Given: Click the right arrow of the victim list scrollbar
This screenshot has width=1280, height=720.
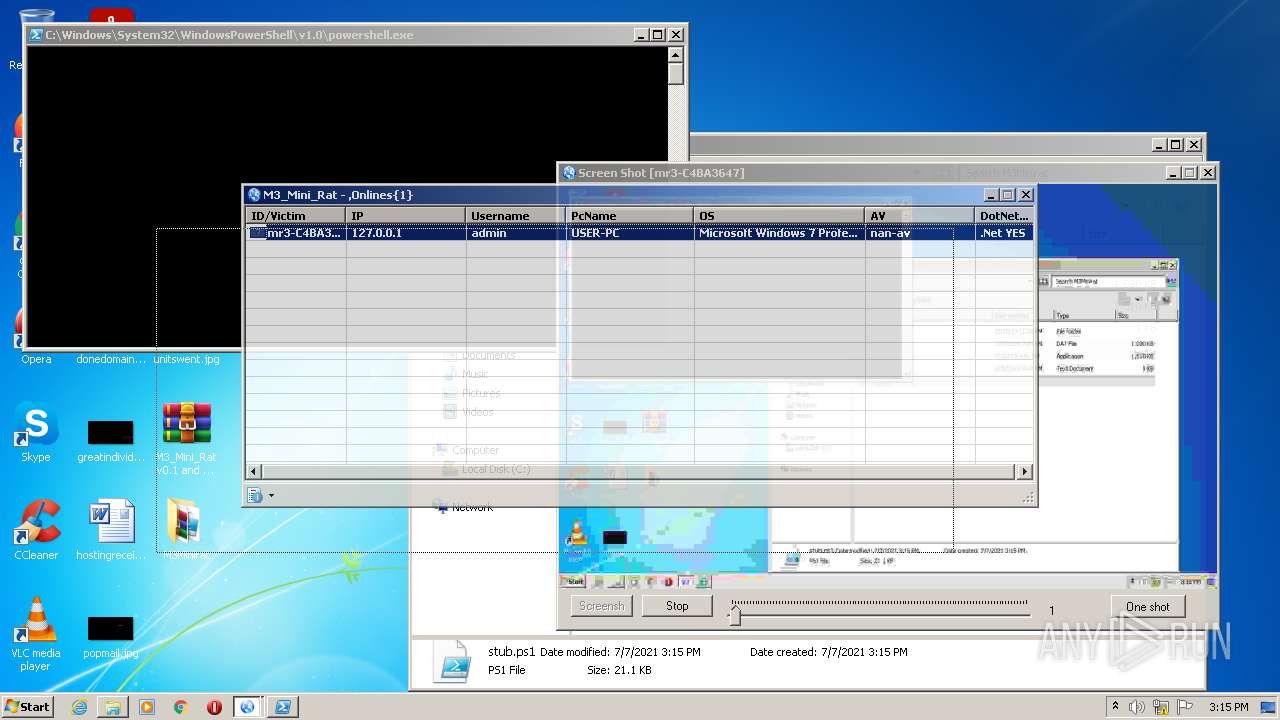Looking at the screenshot, I should (1025, 471).
